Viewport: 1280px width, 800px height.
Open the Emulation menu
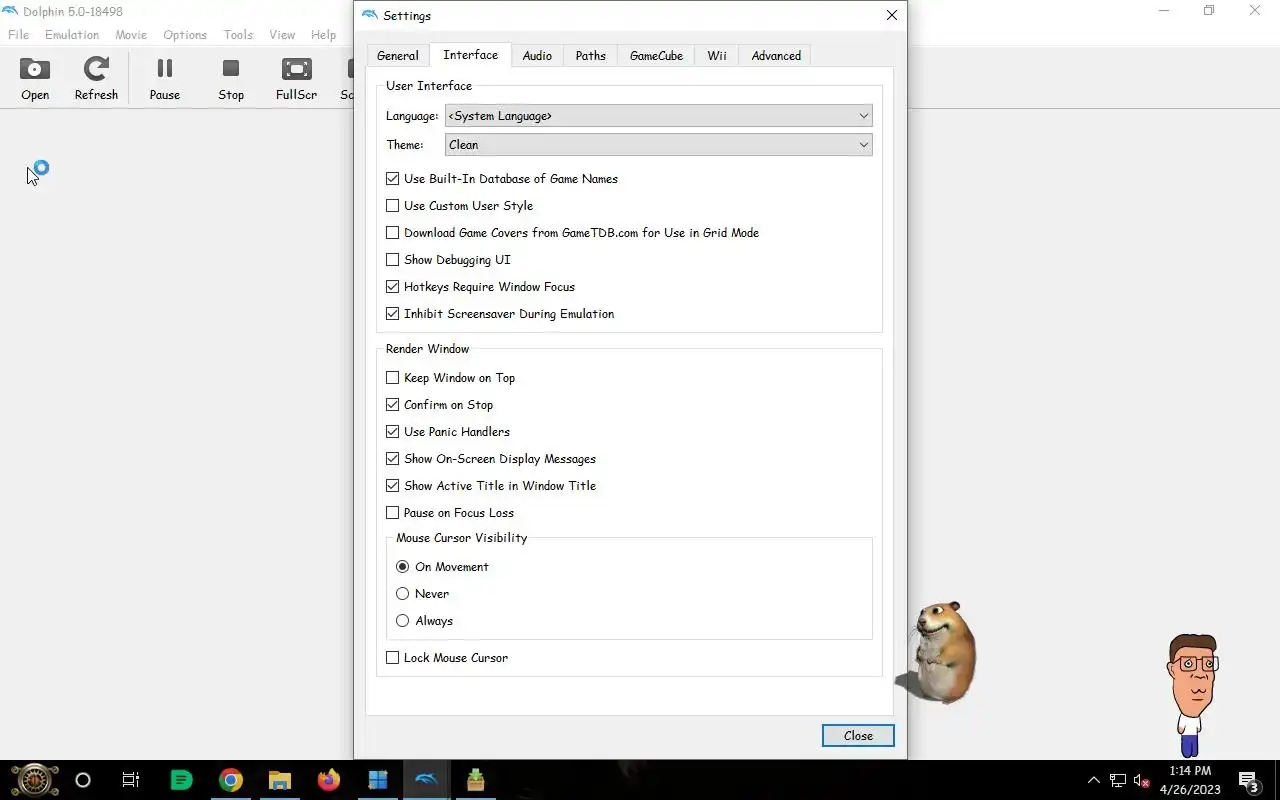pyautogui.click(x=72, y=35)
